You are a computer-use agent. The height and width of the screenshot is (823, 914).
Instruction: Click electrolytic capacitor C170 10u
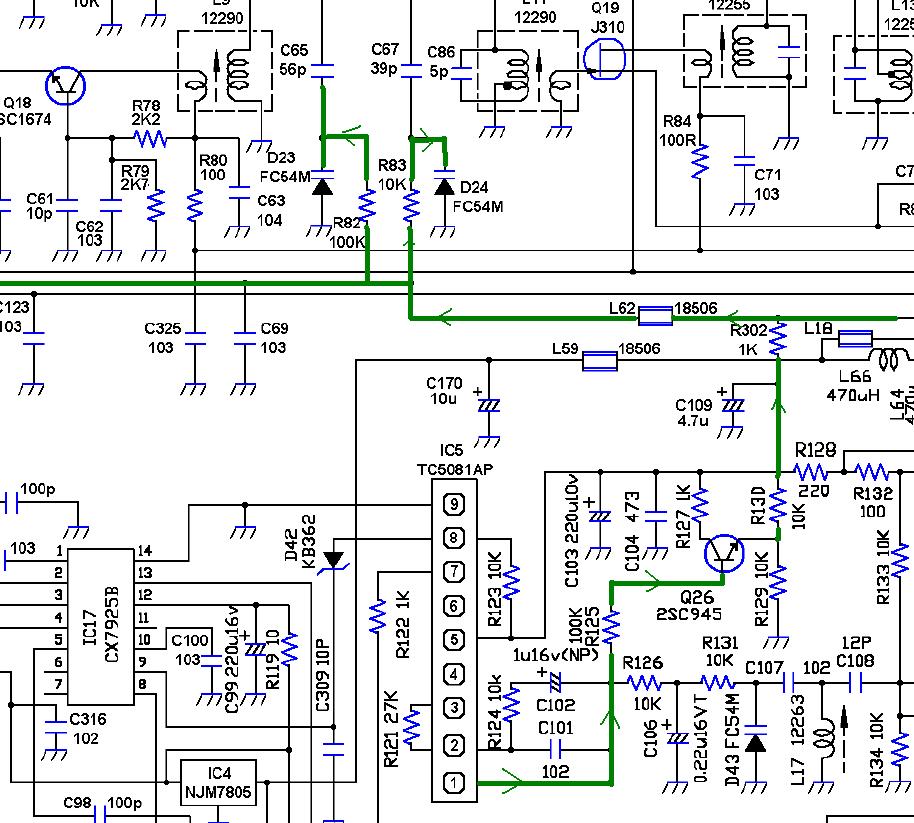(488, 405)
